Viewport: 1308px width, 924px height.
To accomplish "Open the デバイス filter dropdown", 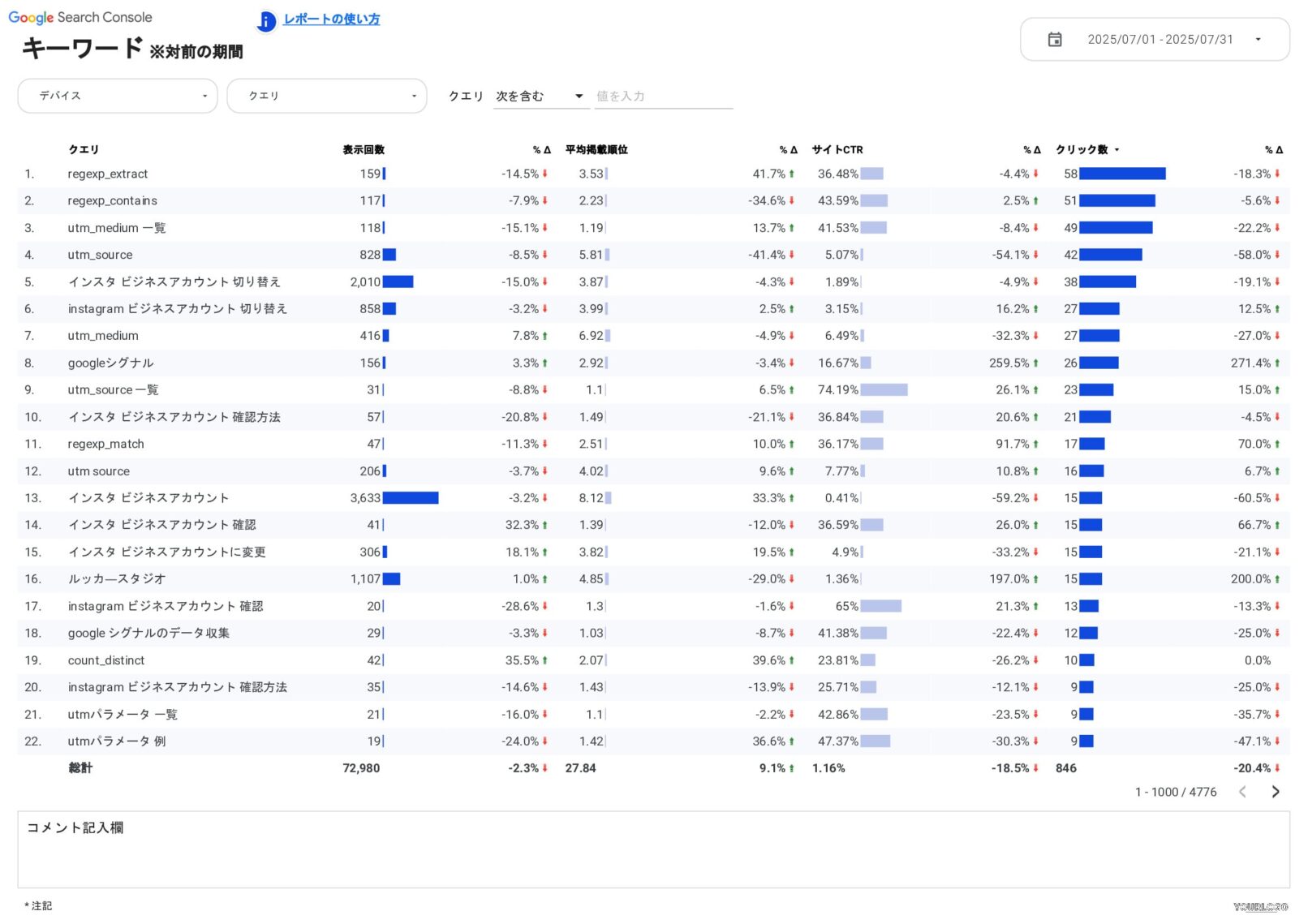I will (118, 96).
